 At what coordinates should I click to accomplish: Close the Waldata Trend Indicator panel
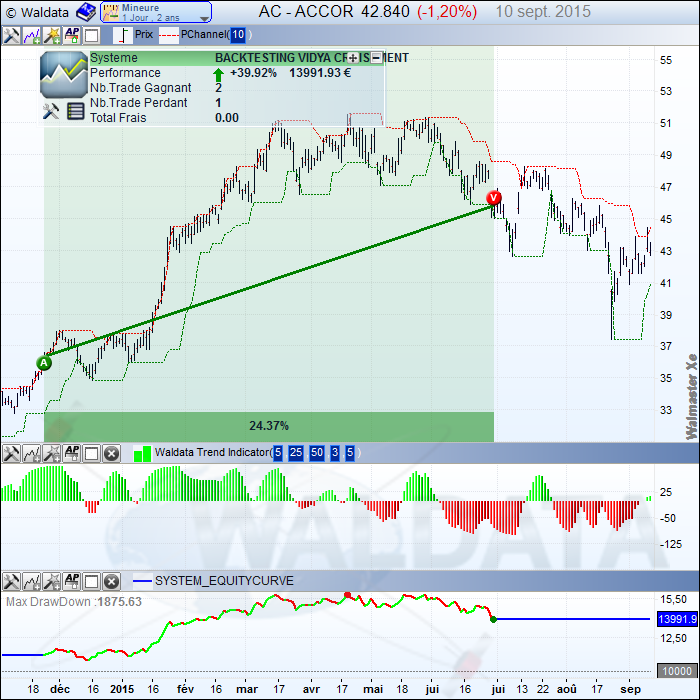click(x=111, y=454)
